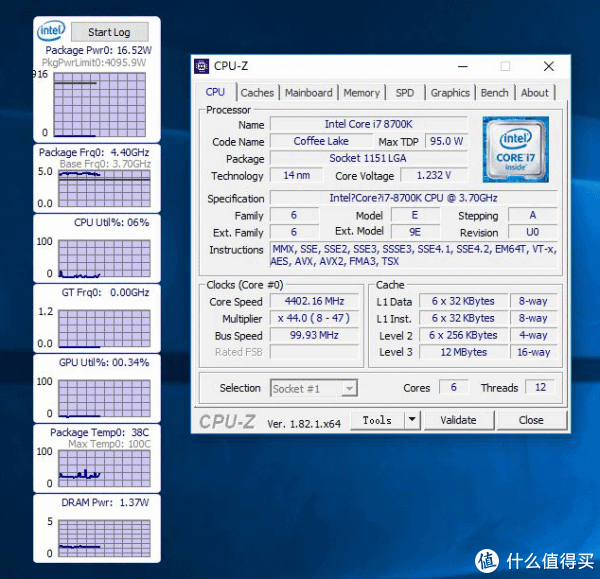Click the Stepping value A
This screenshot has height=579, width=600.
533,215
